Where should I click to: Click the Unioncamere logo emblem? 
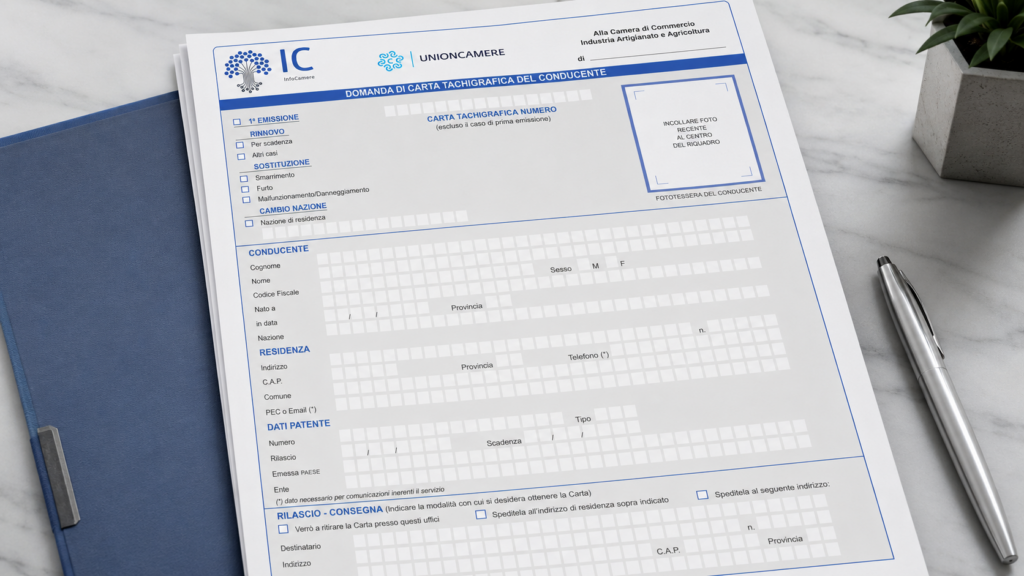click(x=391, y=61)
